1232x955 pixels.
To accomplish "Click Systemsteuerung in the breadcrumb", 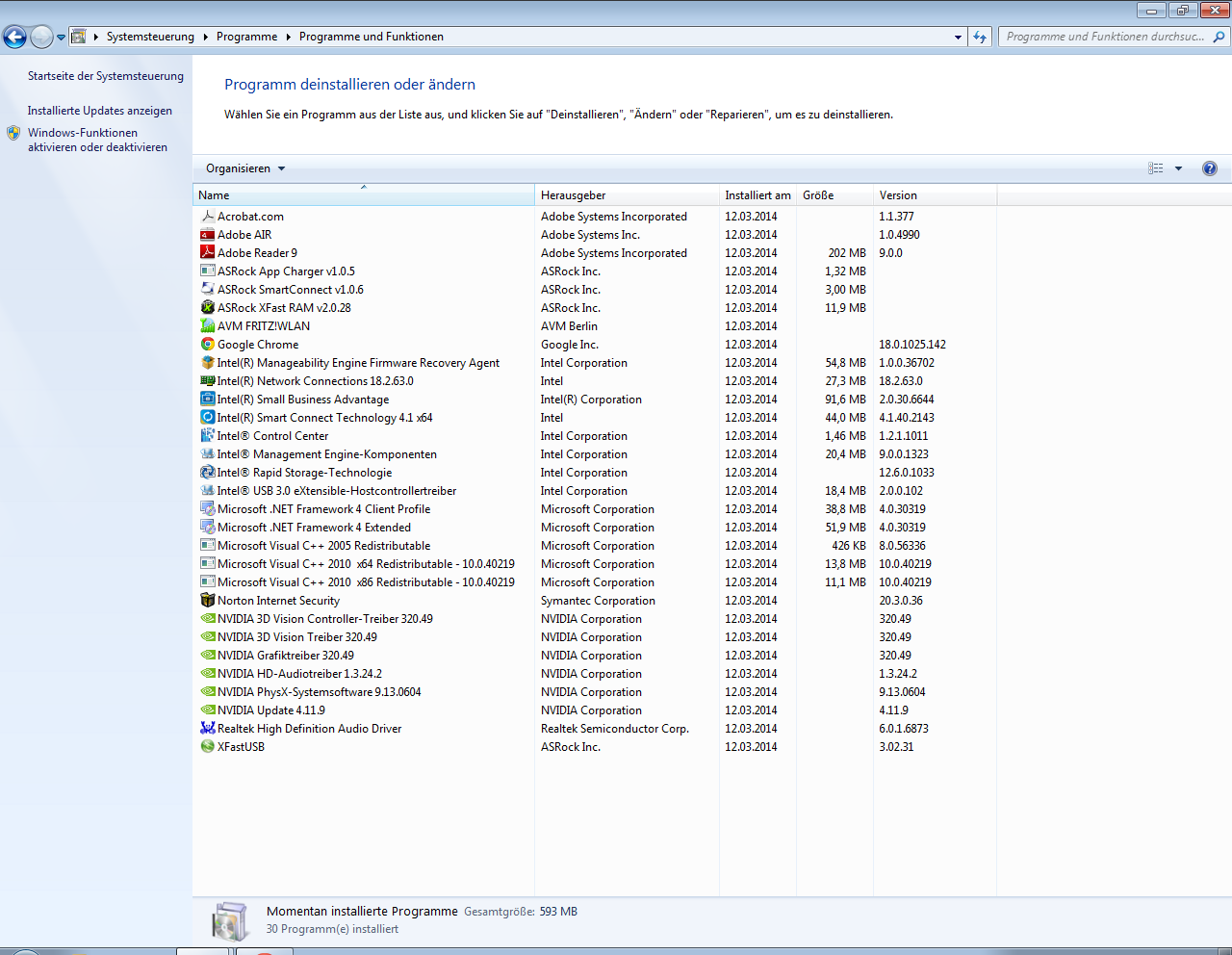I will (150, 37).
